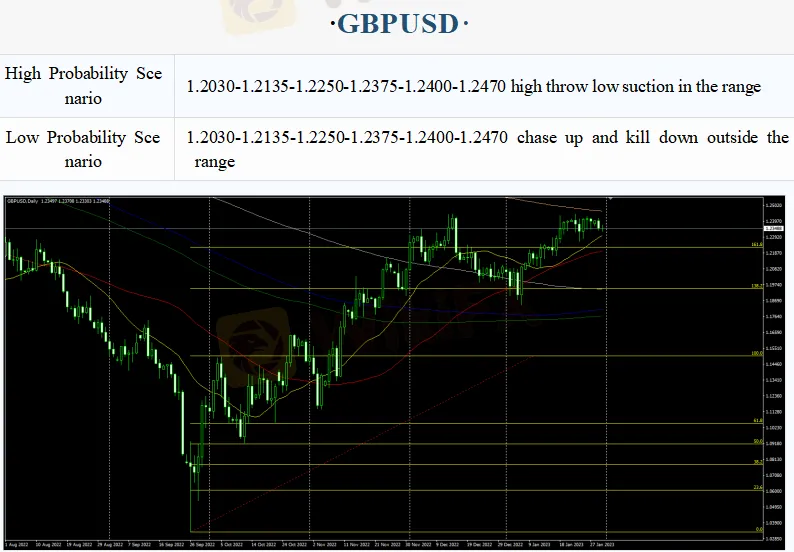Click the 38.2 Fibonacci level label

[x=758, y=463]
